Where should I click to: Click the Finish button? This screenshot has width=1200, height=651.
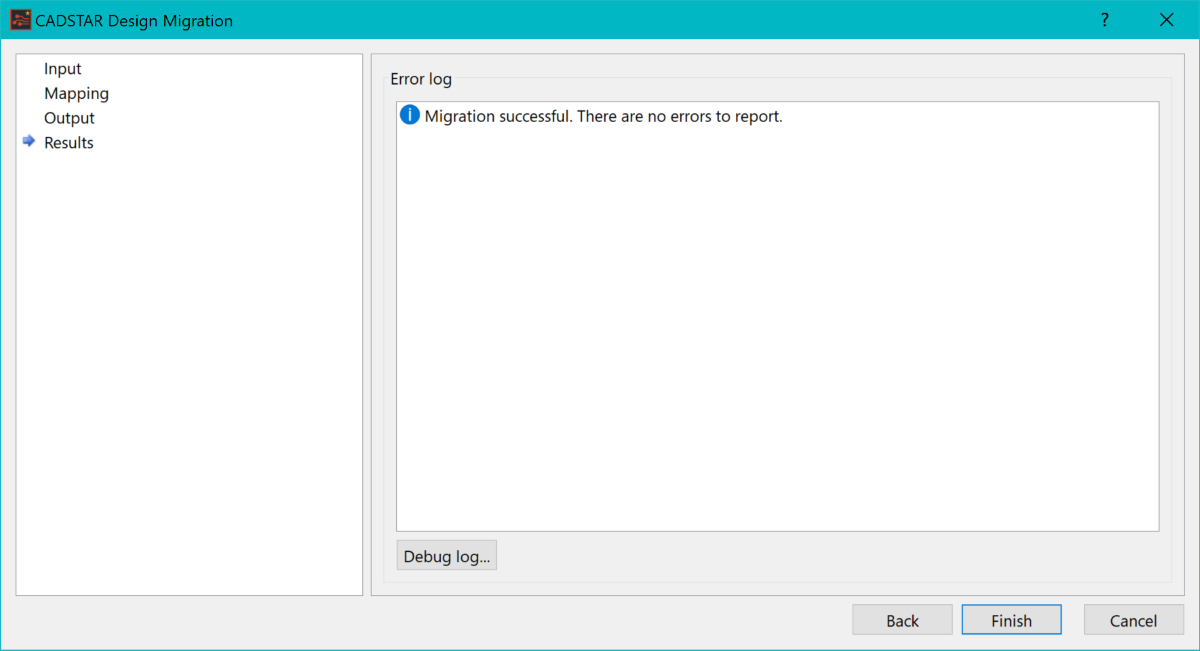1011,620
